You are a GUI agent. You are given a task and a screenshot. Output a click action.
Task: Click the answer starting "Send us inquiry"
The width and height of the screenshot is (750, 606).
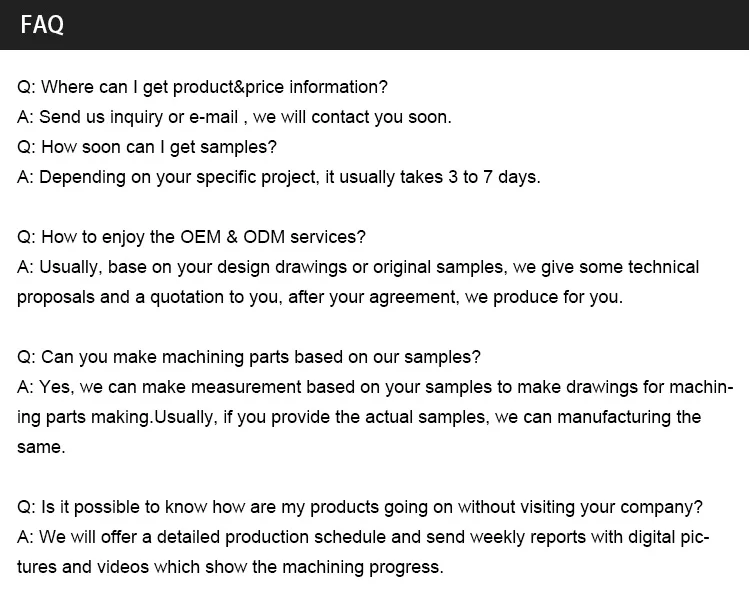[234, 117]
